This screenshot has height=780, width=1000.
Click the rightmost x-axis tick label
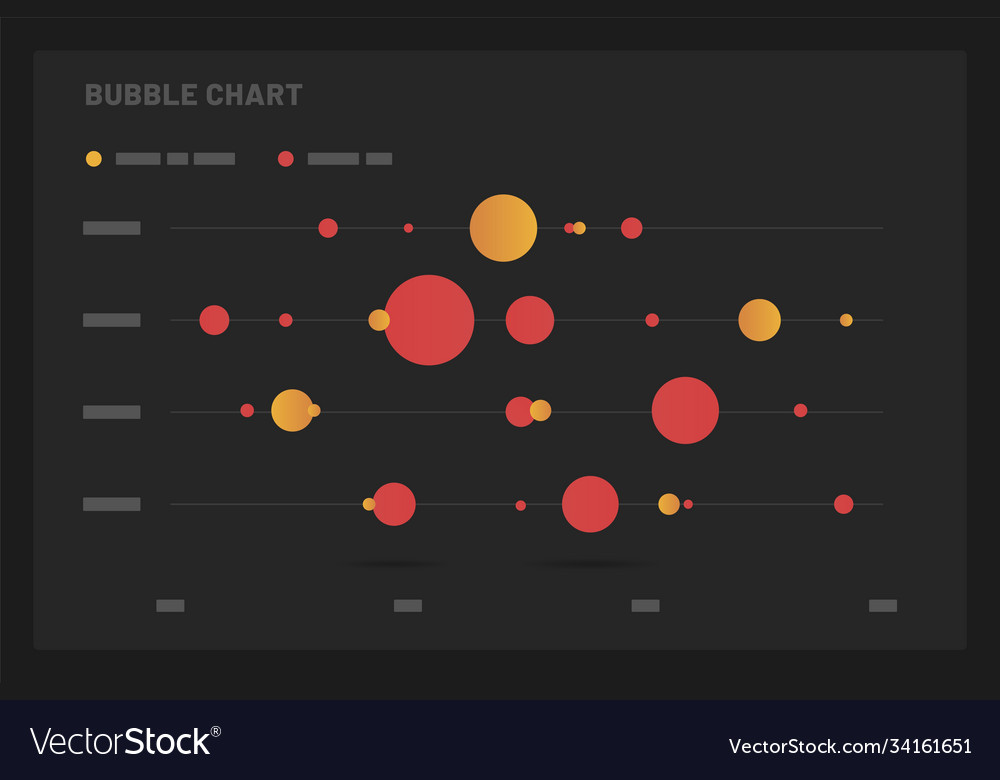tap(882, 605)
